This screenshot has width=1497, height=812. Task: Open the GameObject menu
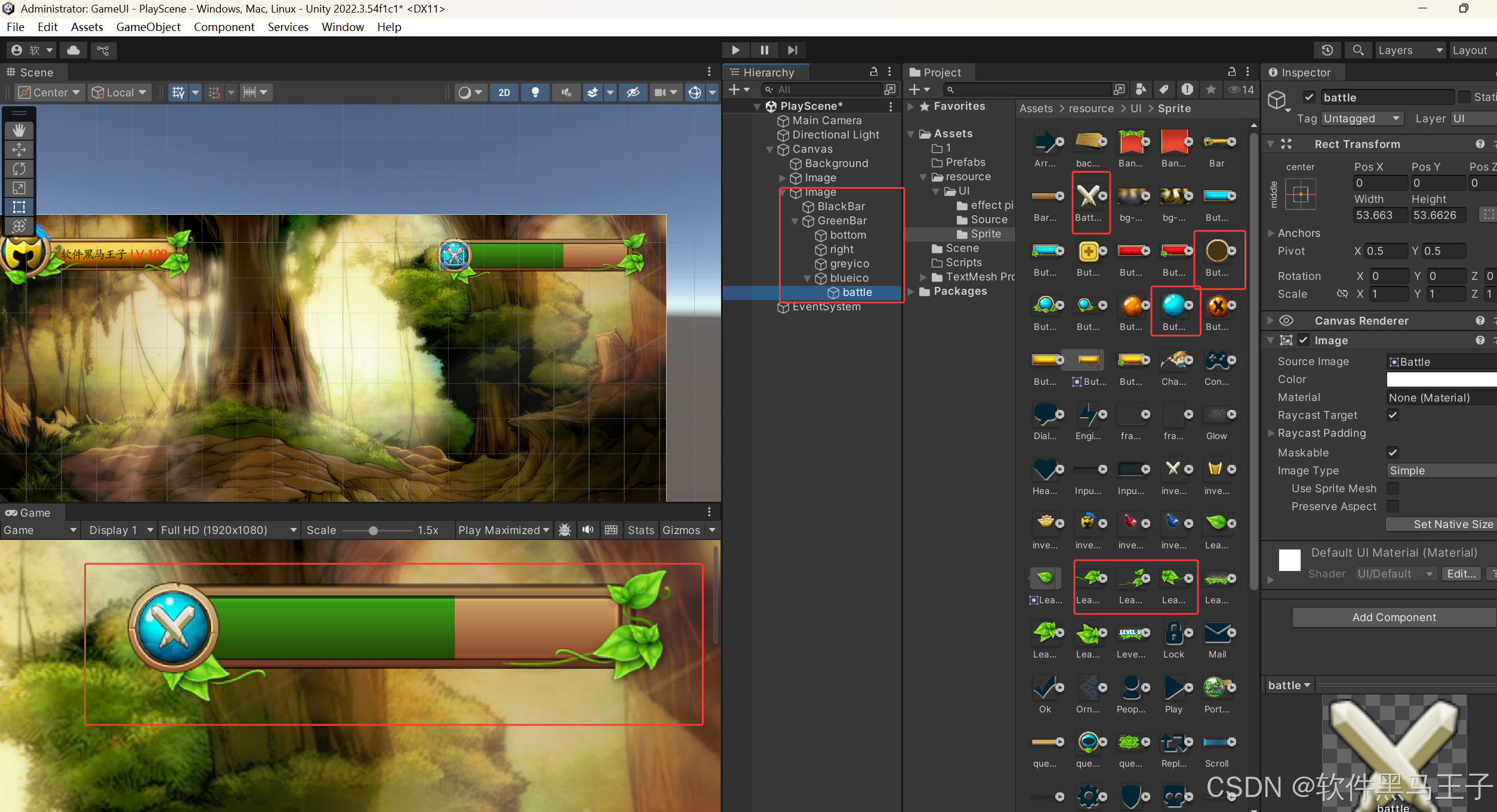pos(148,27)
